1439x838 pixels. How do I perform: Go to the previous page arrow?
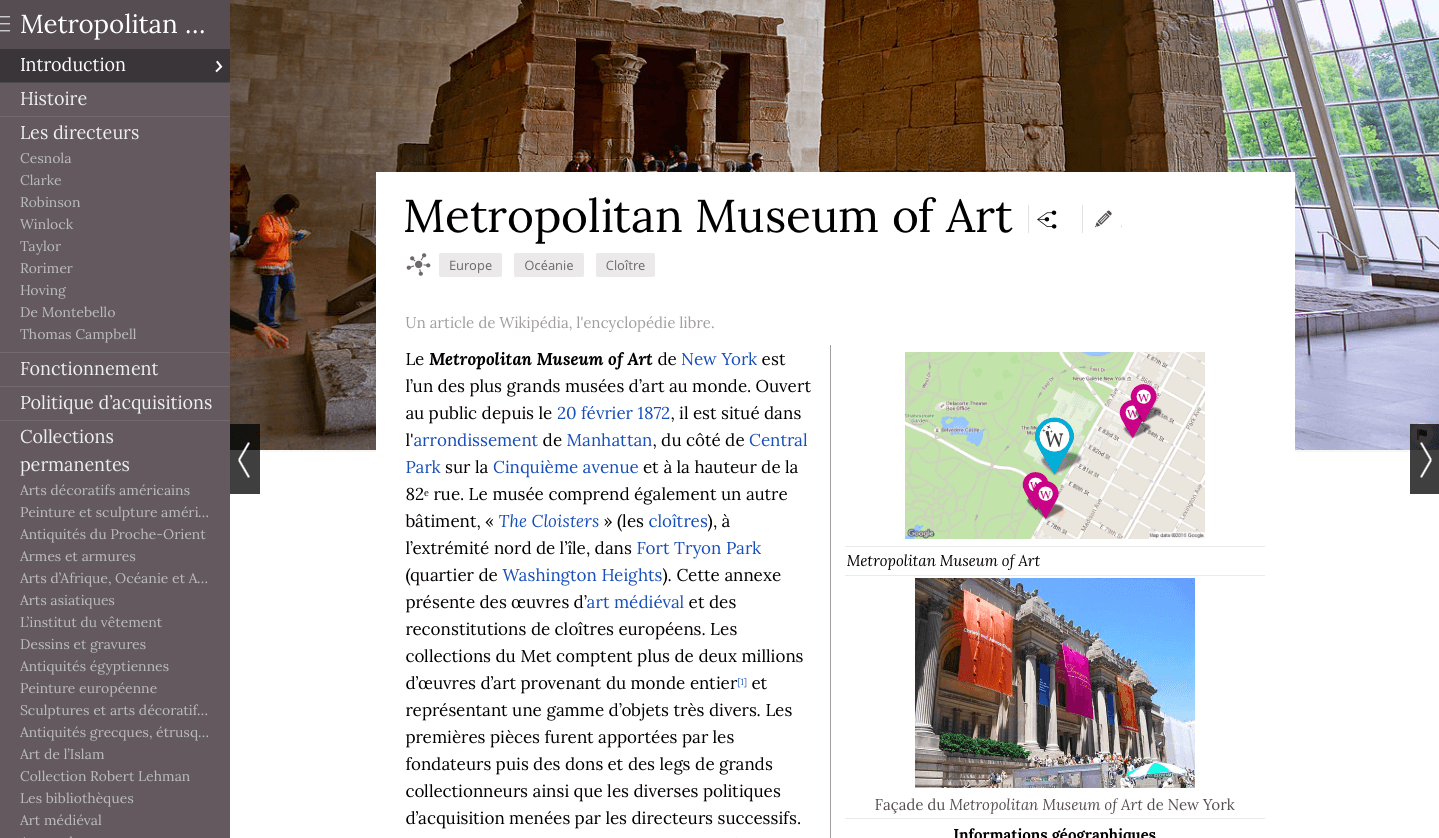[245, 459]
